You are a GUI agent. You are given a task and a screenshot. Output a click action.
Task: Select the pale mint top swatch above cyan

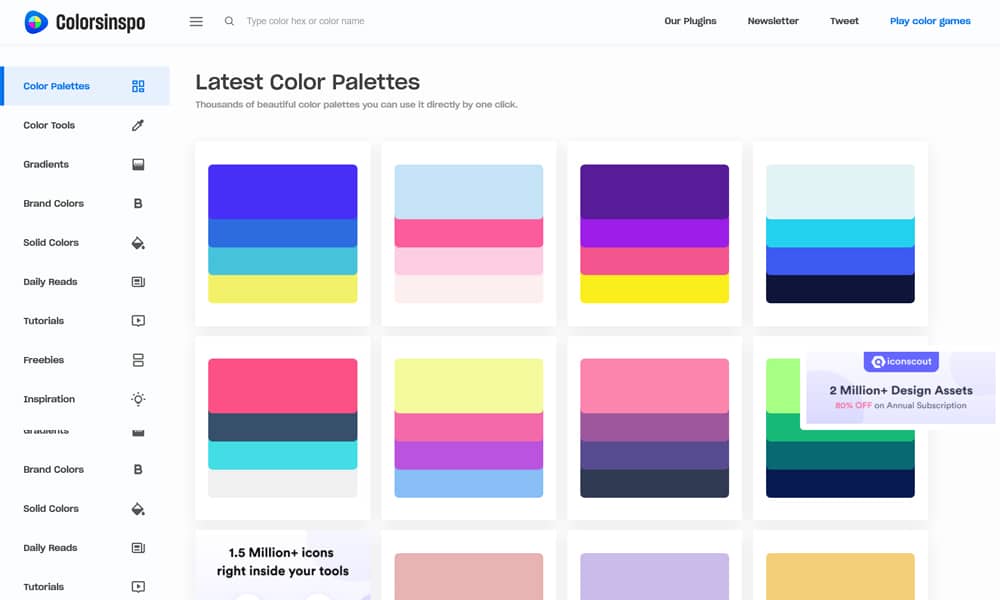(840, 192)
